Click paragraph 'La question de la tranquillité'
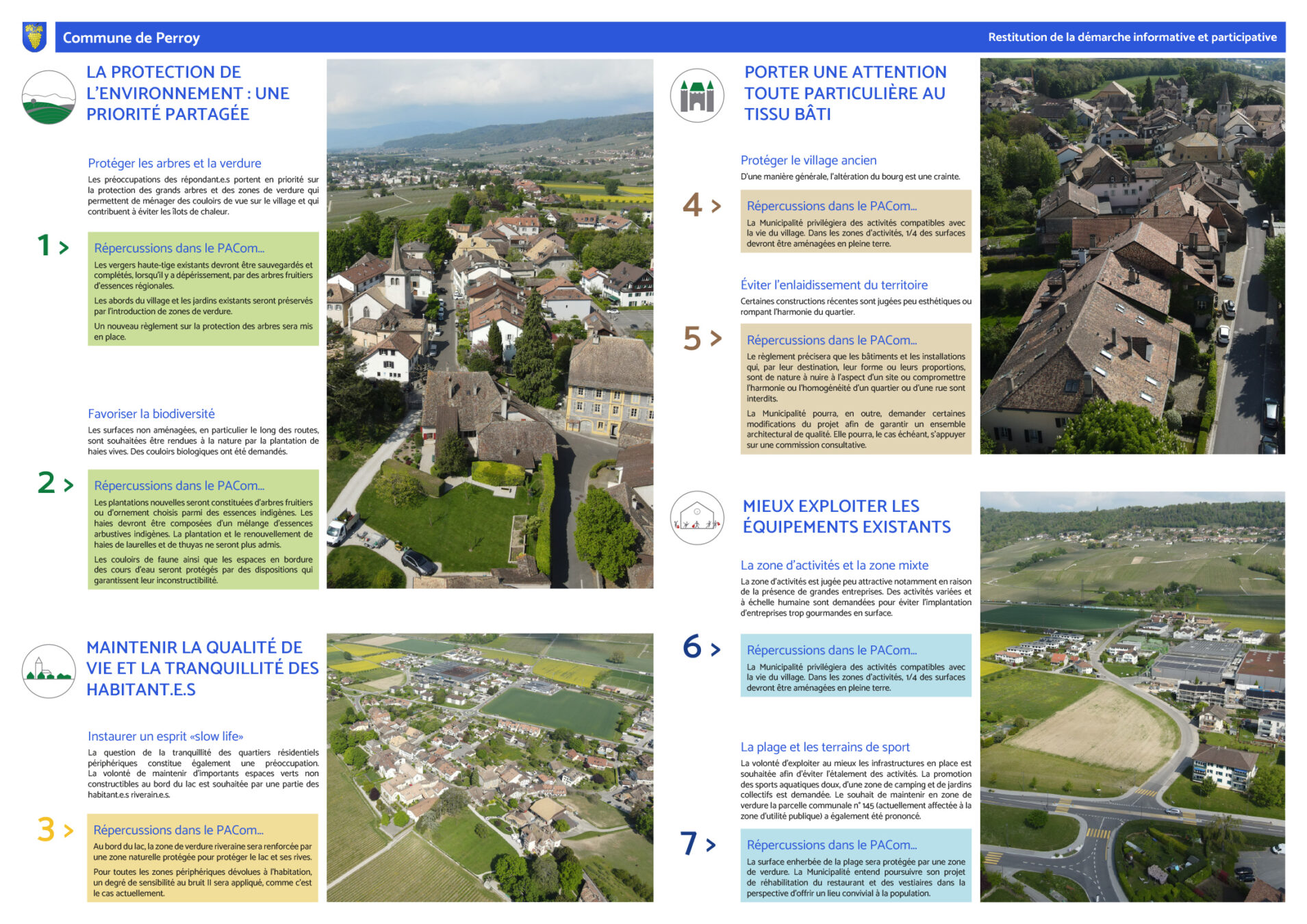The image size is (1307, 924). tap(203, 773)
